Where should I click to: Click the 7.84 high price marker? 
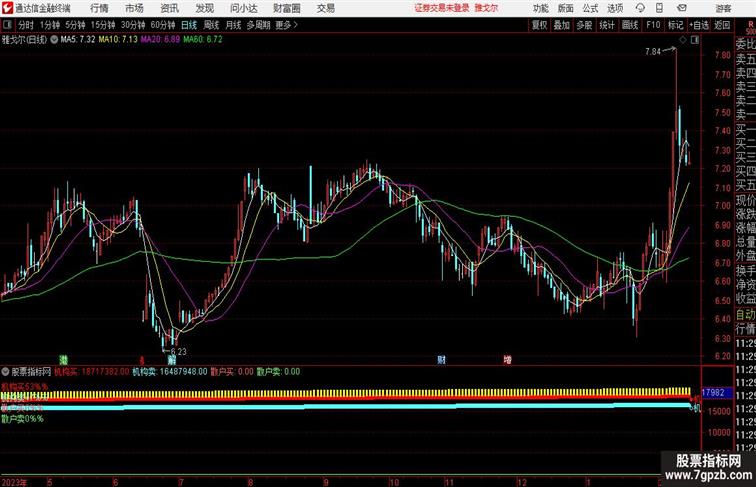point(653,52)
